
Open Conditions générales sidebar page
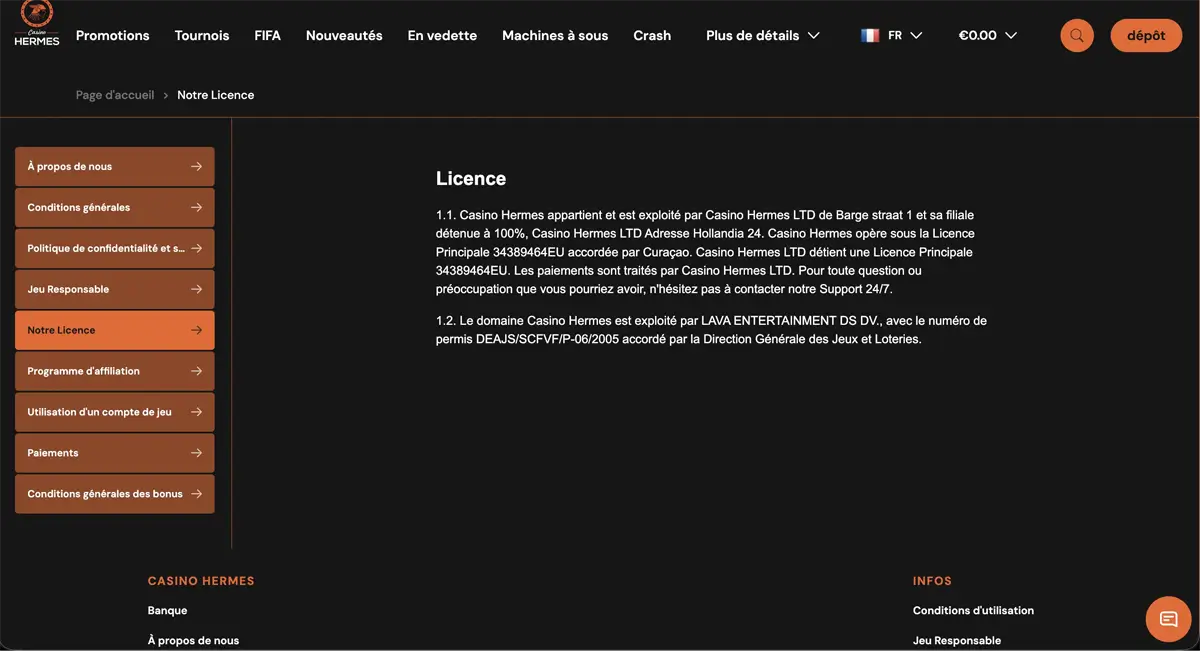click(115, 208)
